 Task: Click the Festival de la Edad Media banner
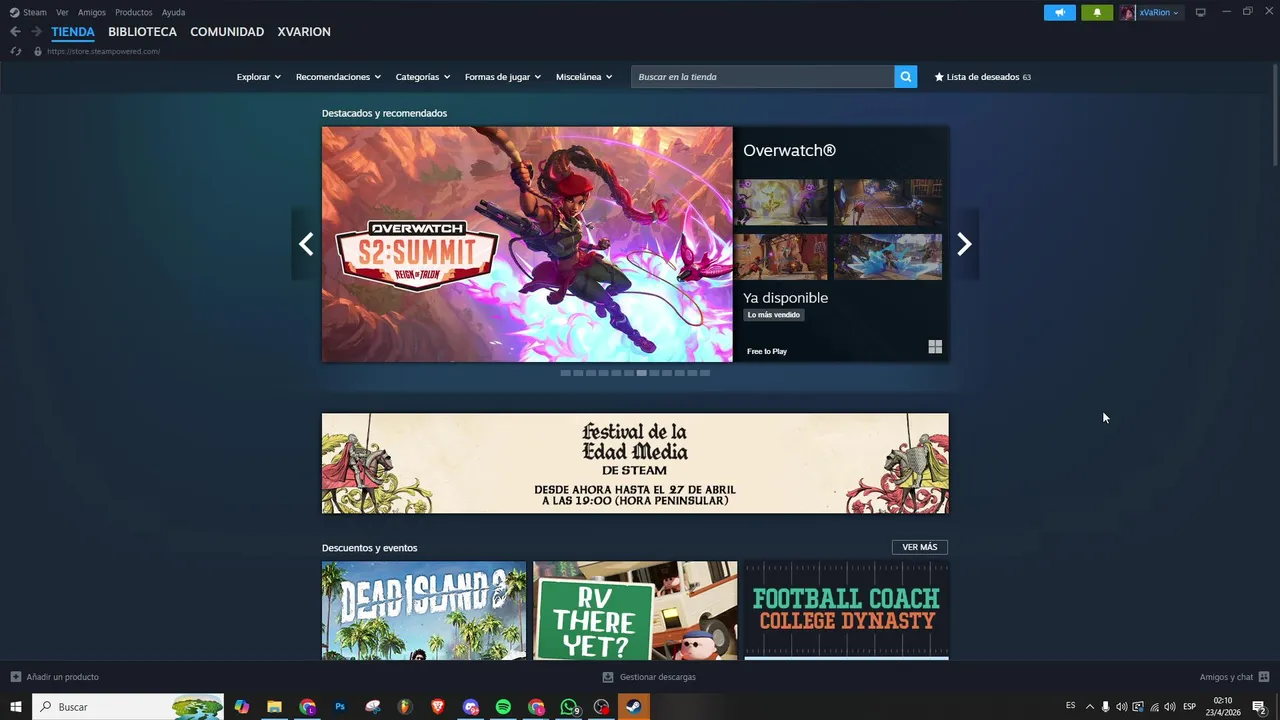(635, 463)
